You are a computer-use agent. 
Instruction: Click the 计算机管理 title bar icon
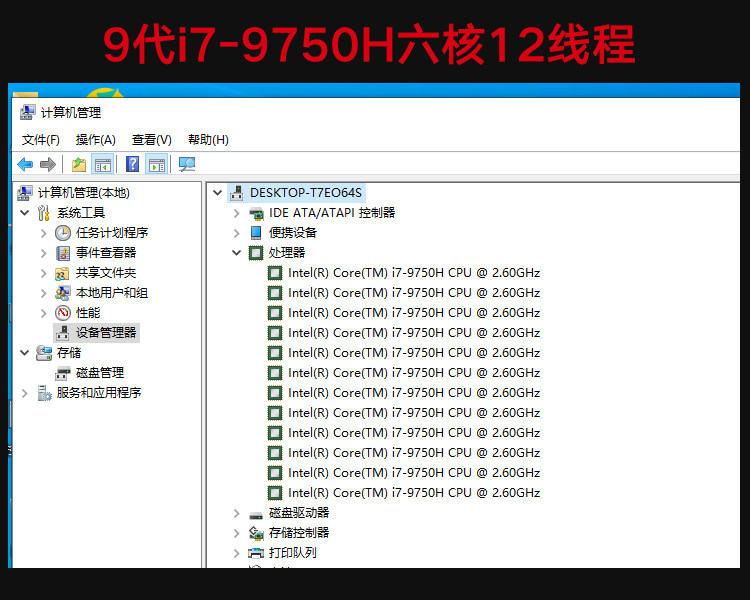coord(27,112)
